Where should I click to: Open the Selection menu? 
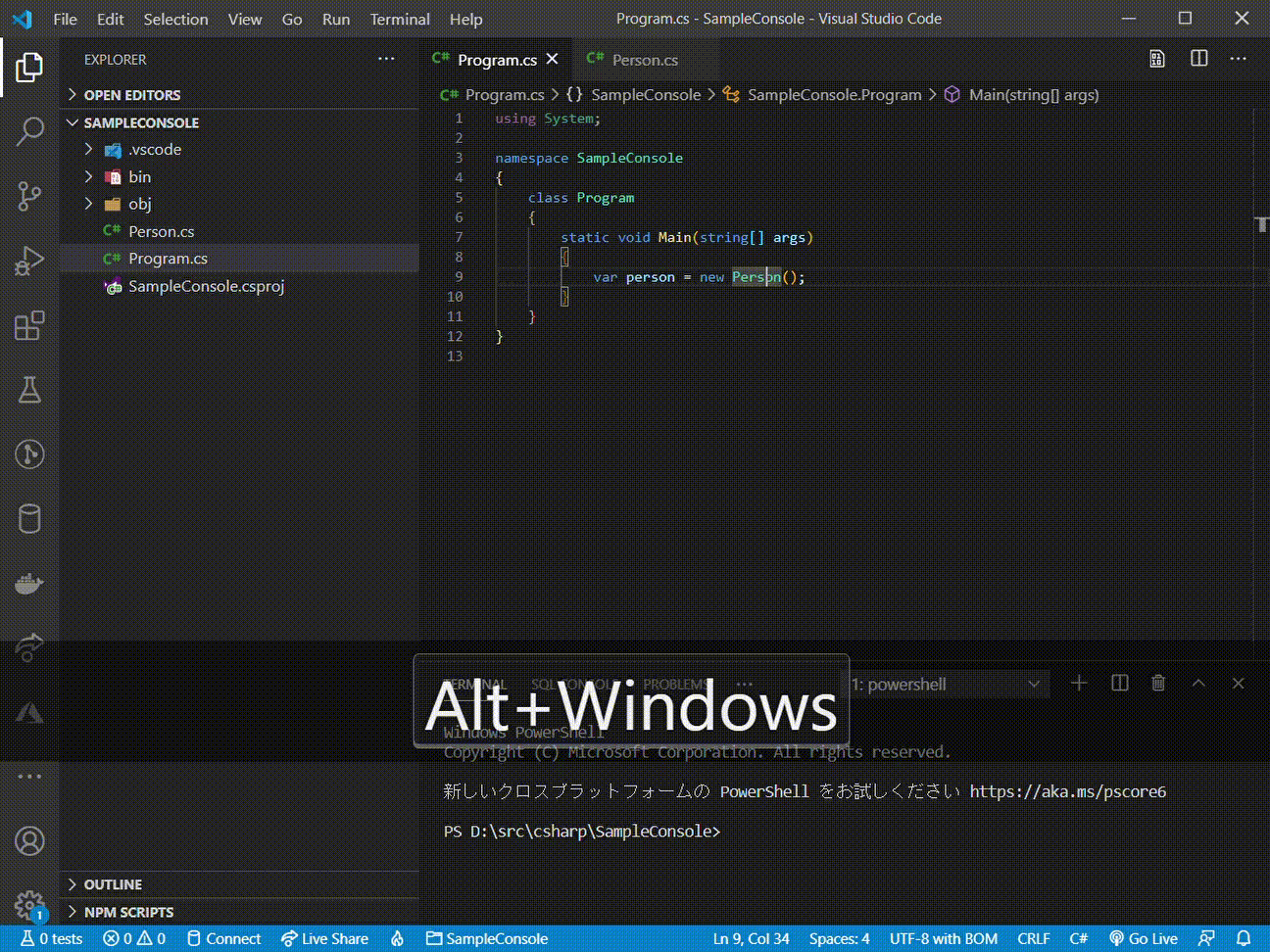175,19
